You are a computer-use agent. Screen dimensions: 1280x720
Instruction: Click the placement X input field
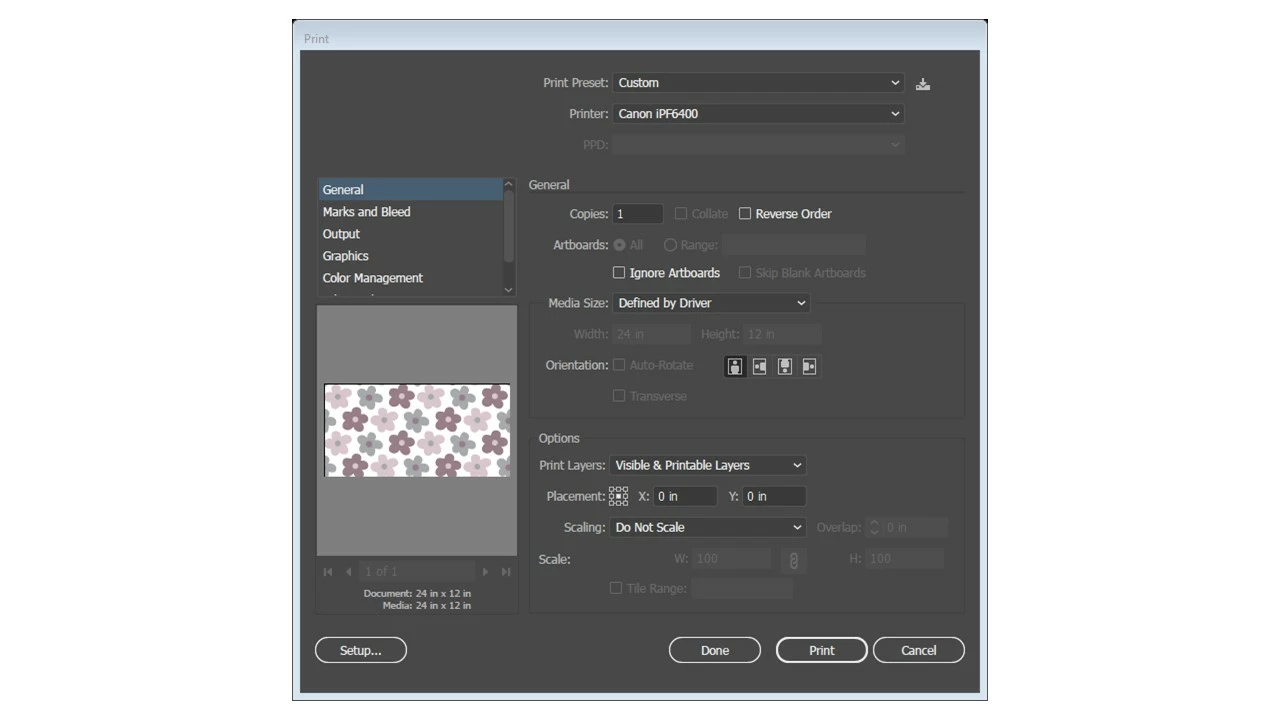[685, 496]
